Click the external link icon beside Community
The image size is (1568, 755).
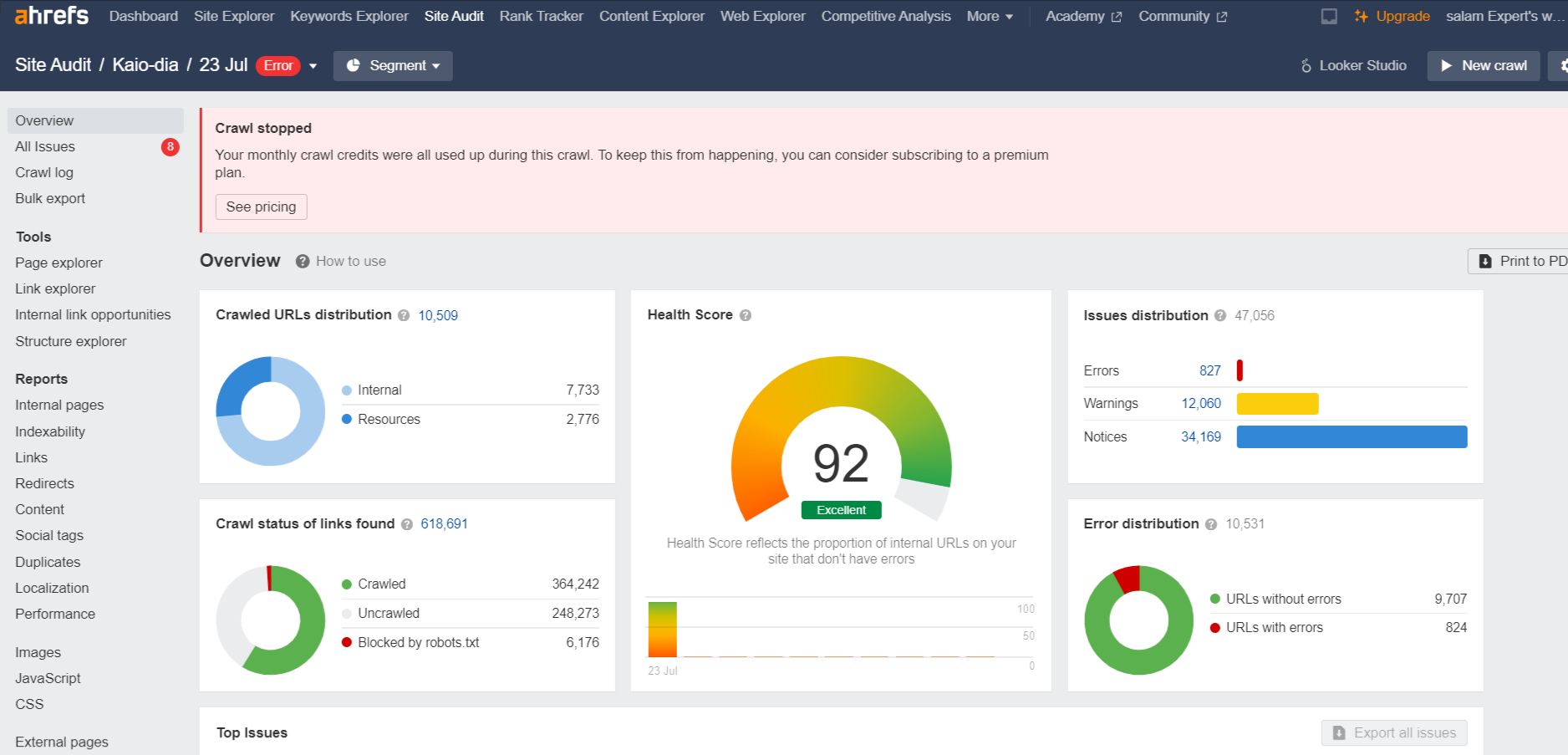(x=1221, y=17)
